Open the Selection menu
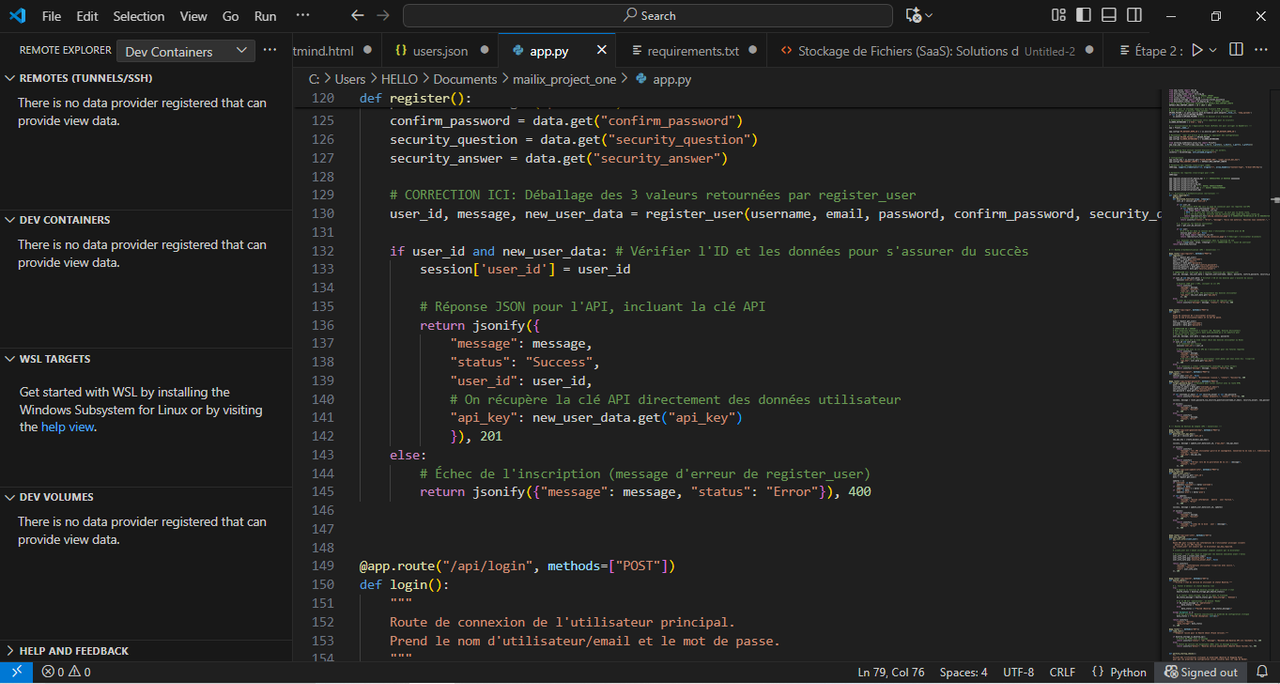This screenshot has width=1280, height=684. [x=139, y=16]
